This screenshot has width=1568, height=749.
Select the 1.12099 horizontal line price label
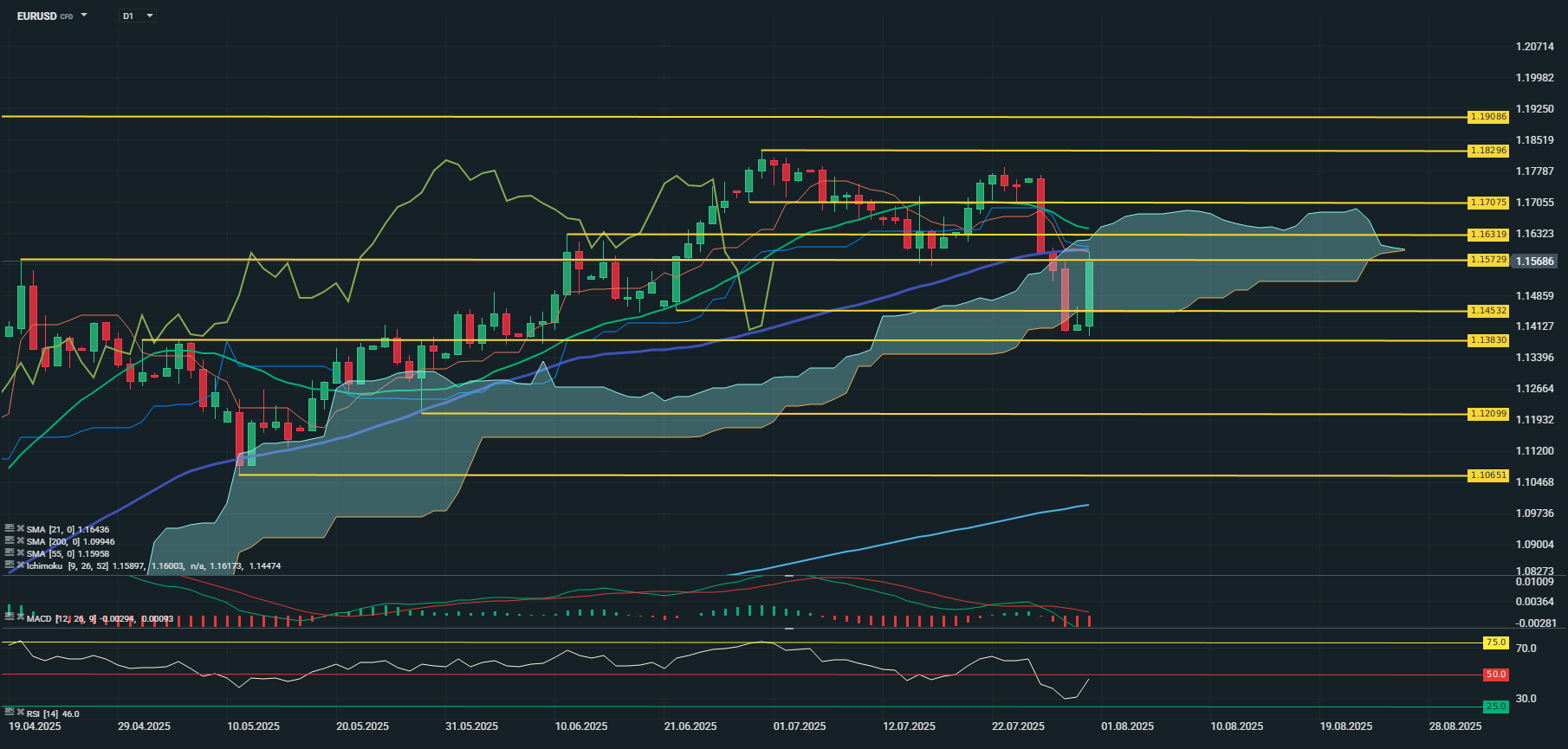(x=1488, y=414)
